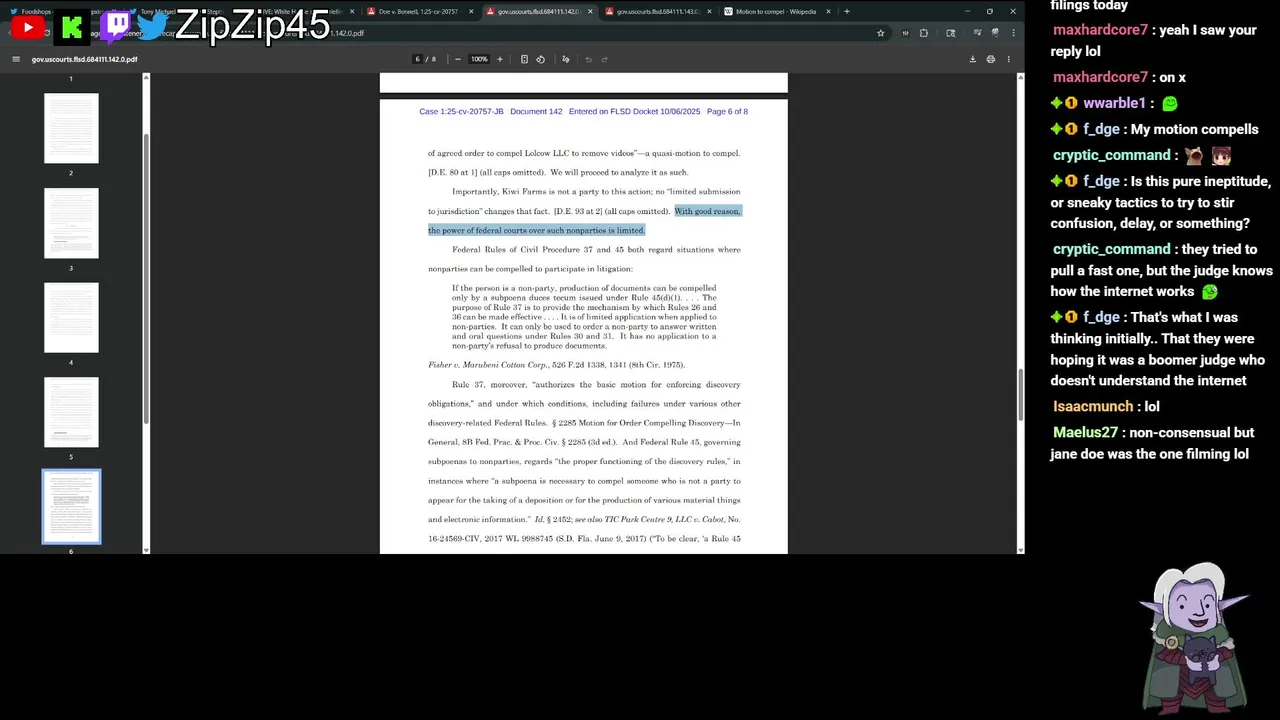The image size is (1280, 720).
Task: Open the browser profile avatar
Action: tap(995, 33)
